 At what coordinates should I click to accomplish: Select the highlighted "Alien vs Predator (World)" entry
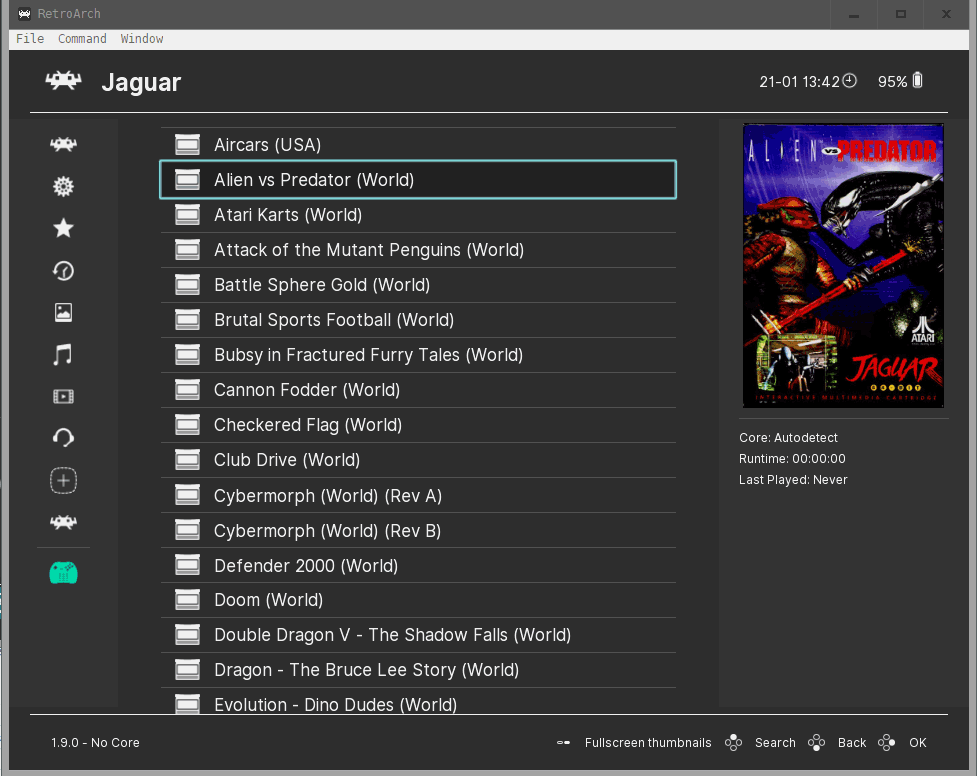click(x=418, y=180)
